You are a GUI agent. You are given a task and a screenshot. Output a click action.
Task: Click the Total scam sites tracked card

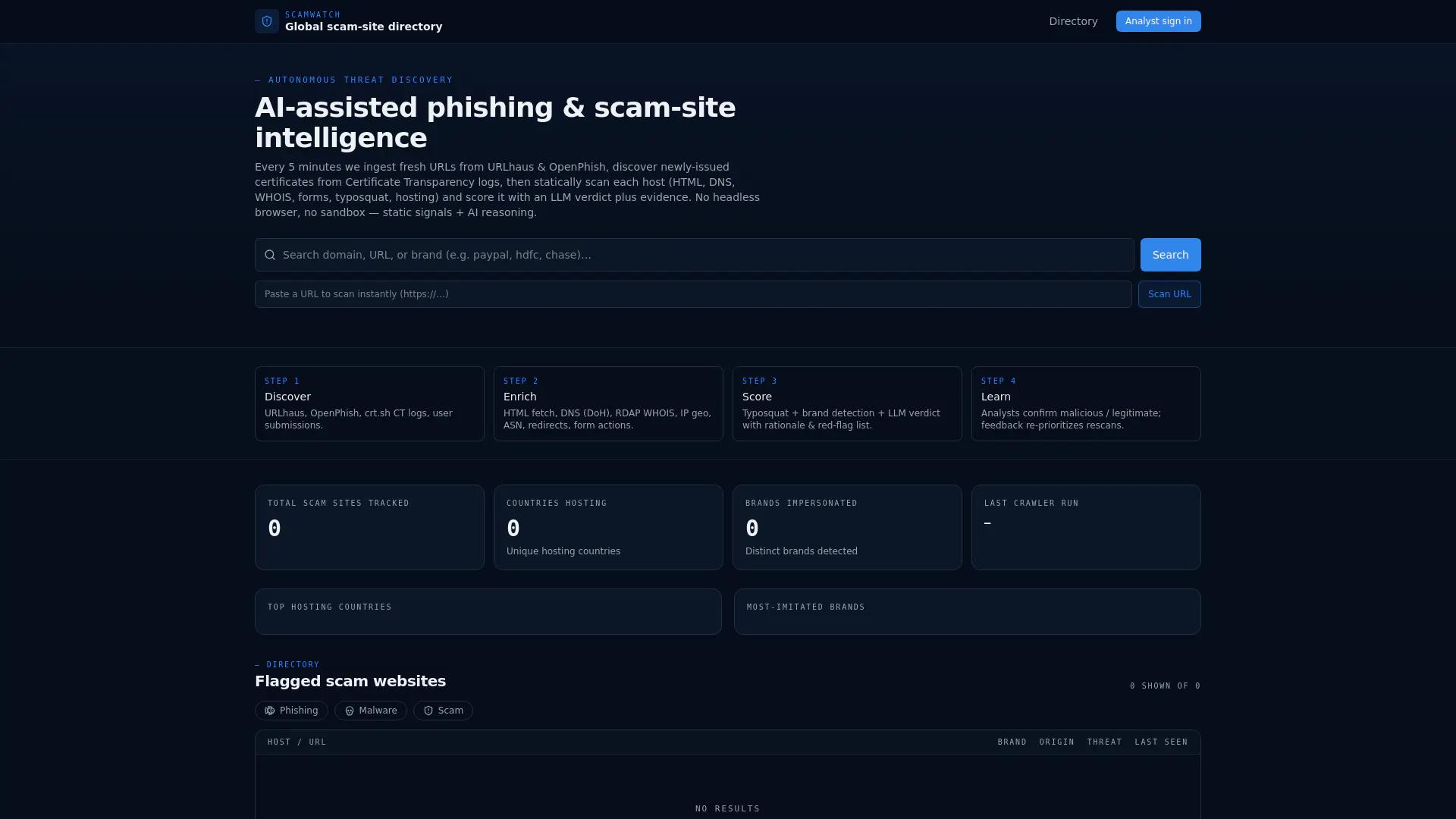369,527
